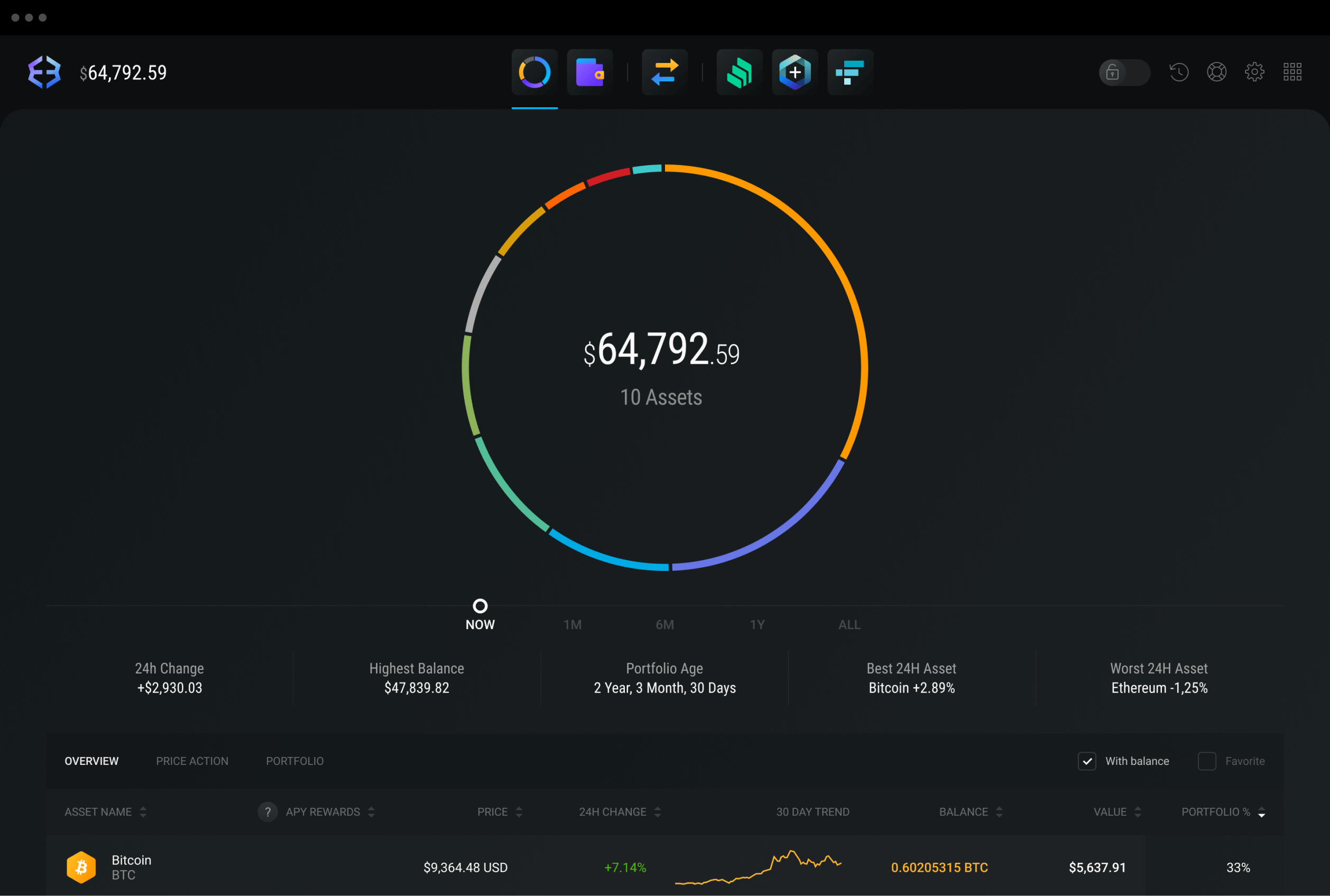This screenshot has height=896, width=1330.
Task: Switch to the Wallet view
Action: point(589,71)
